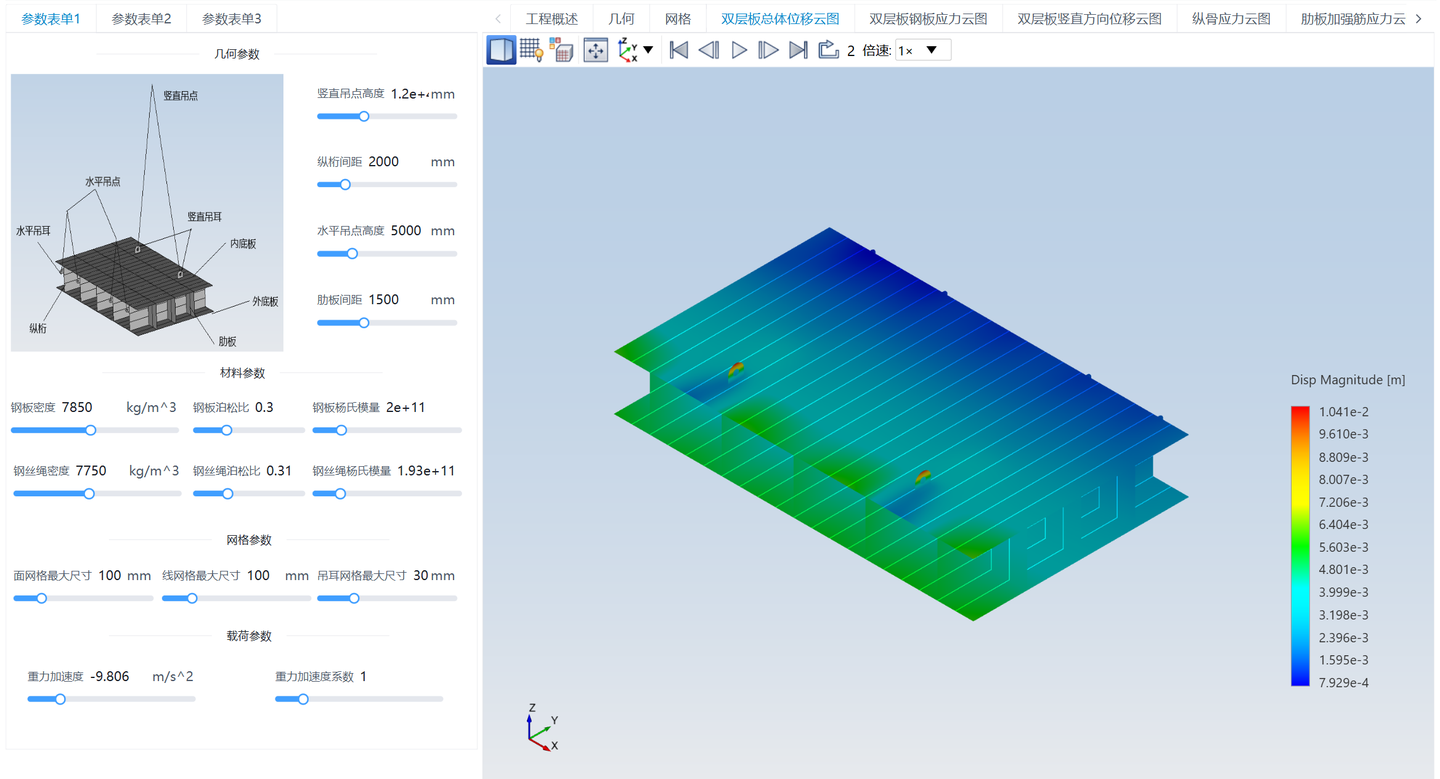Viewport: 1440px width, 779px height.
Task: Click the 面网格最大尺寸 value 100 field
Action: pos(110,576)
